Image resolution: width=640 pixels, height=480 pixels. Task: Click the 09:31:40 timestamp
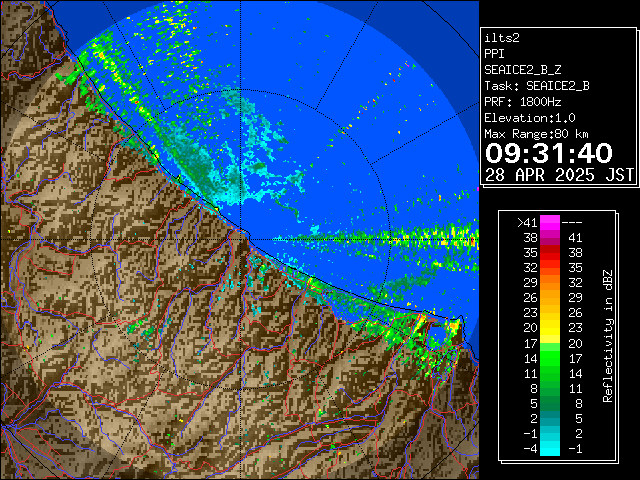pyautogui.click(x=549, y=153)
